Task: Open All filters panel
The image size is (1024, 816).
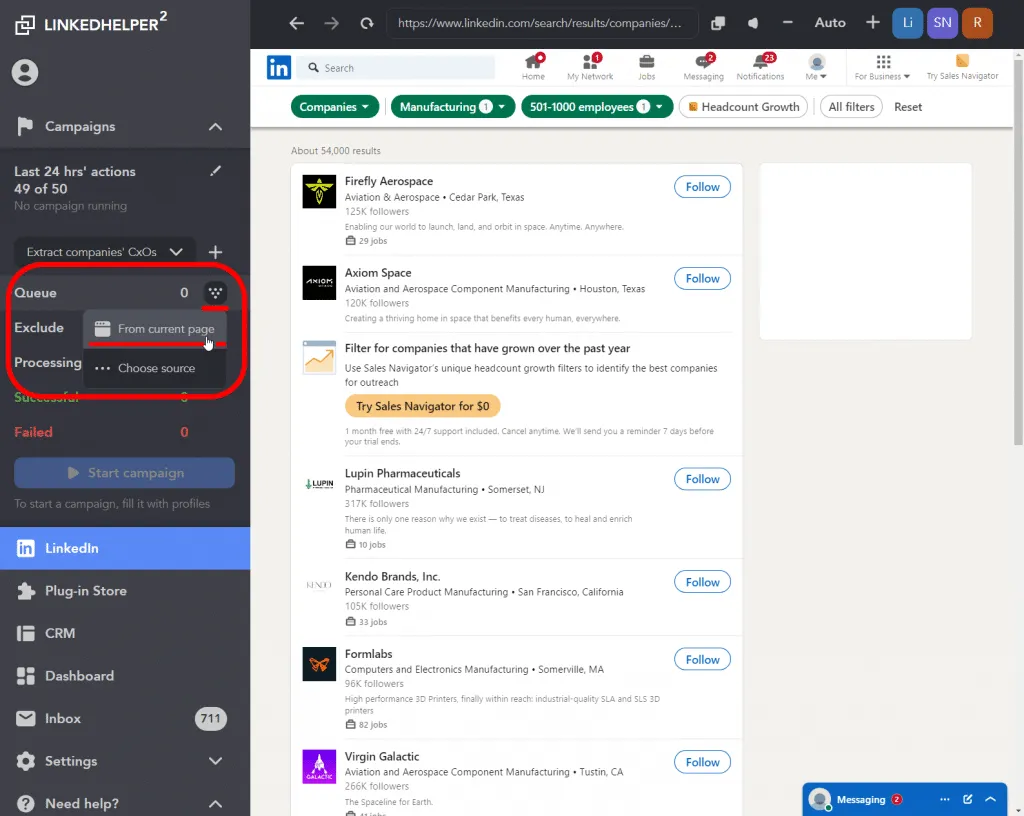Action: [851, 107]
